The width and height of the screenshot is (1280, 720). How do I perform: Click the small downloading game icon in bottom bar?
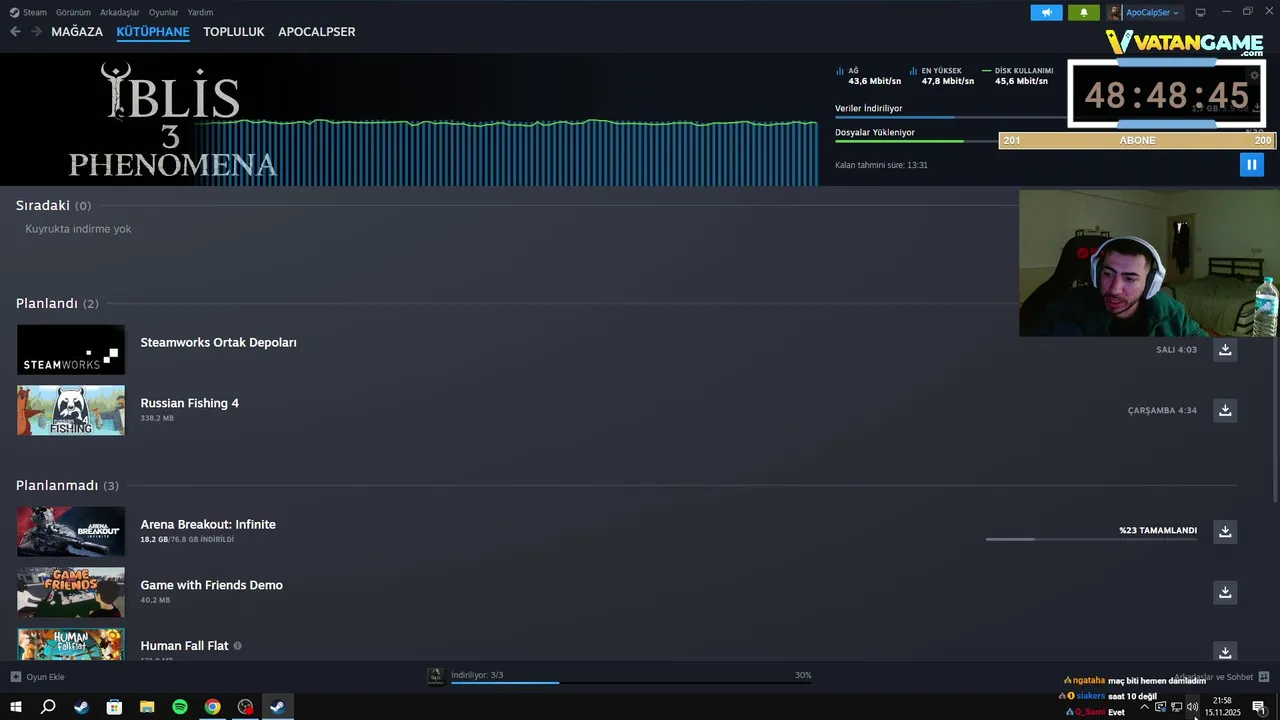point(435,676)
